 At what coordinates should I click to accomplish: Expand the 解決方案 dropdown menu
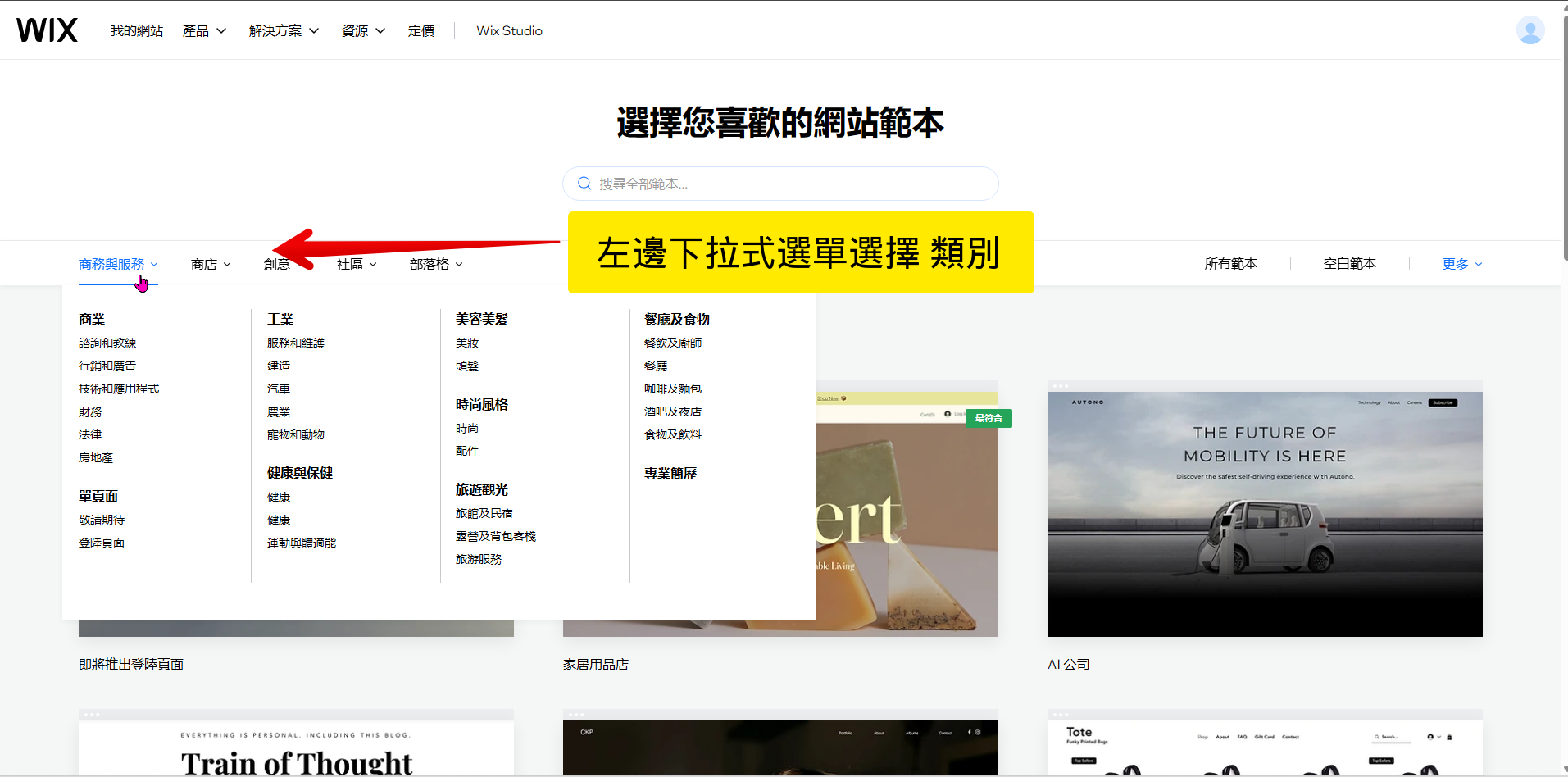[284, 31]
